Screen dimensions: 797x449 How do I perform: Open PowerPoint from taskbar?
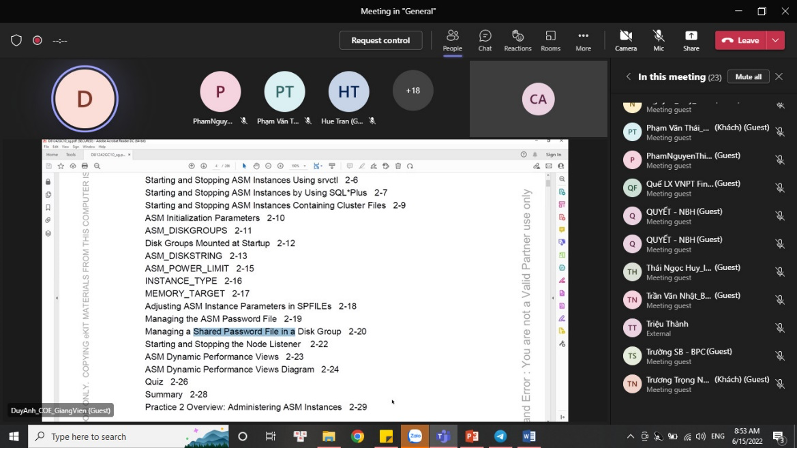click(472, 436)
